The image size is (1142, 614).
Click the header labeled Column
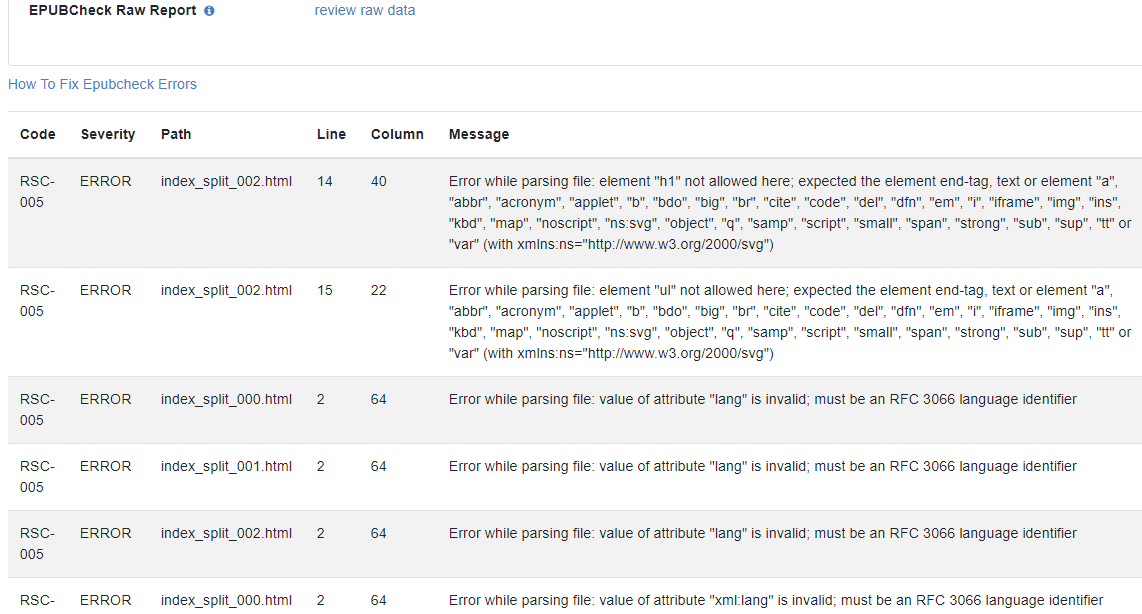(397, 134)
